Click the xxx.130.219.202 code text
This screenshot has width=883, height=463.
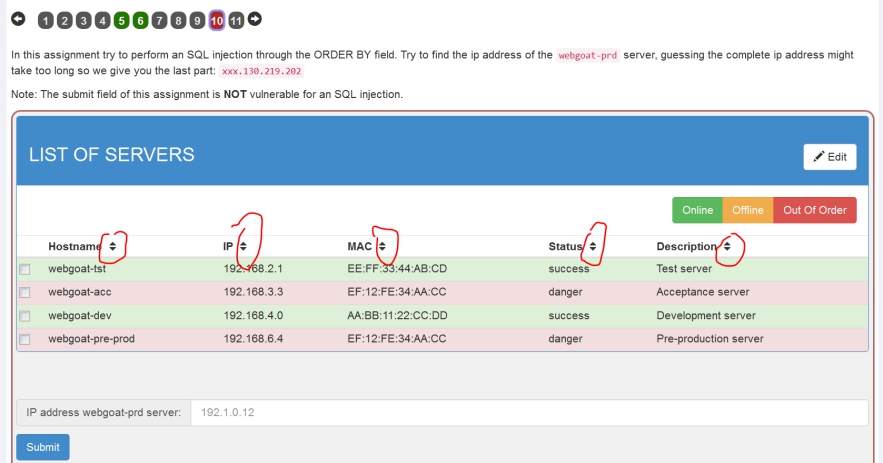tap(262, 71)
